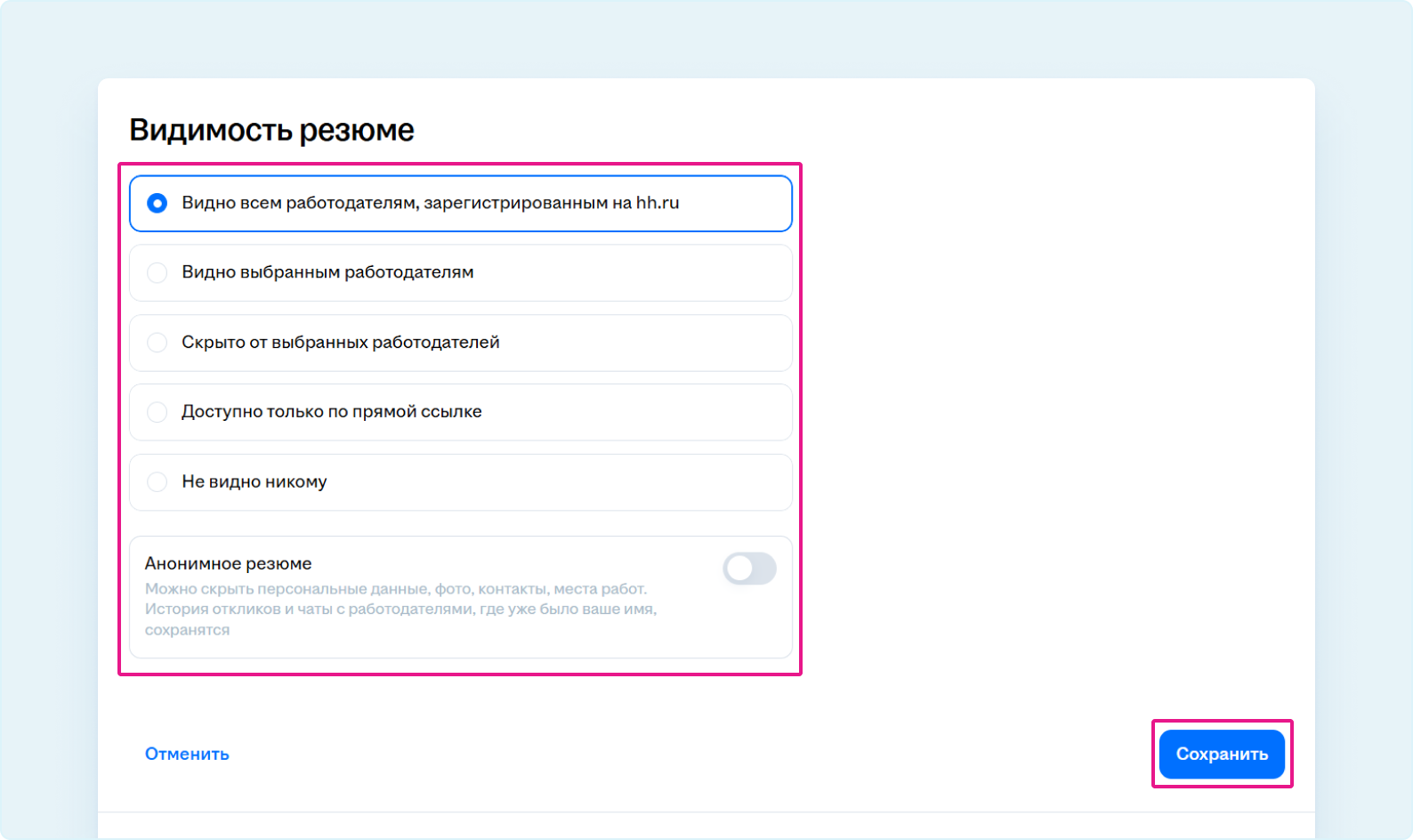The image size is (1413, 840).
Task: Click the 'Можно скрыть персональные данные' description line
Action: tap(395, 589)
